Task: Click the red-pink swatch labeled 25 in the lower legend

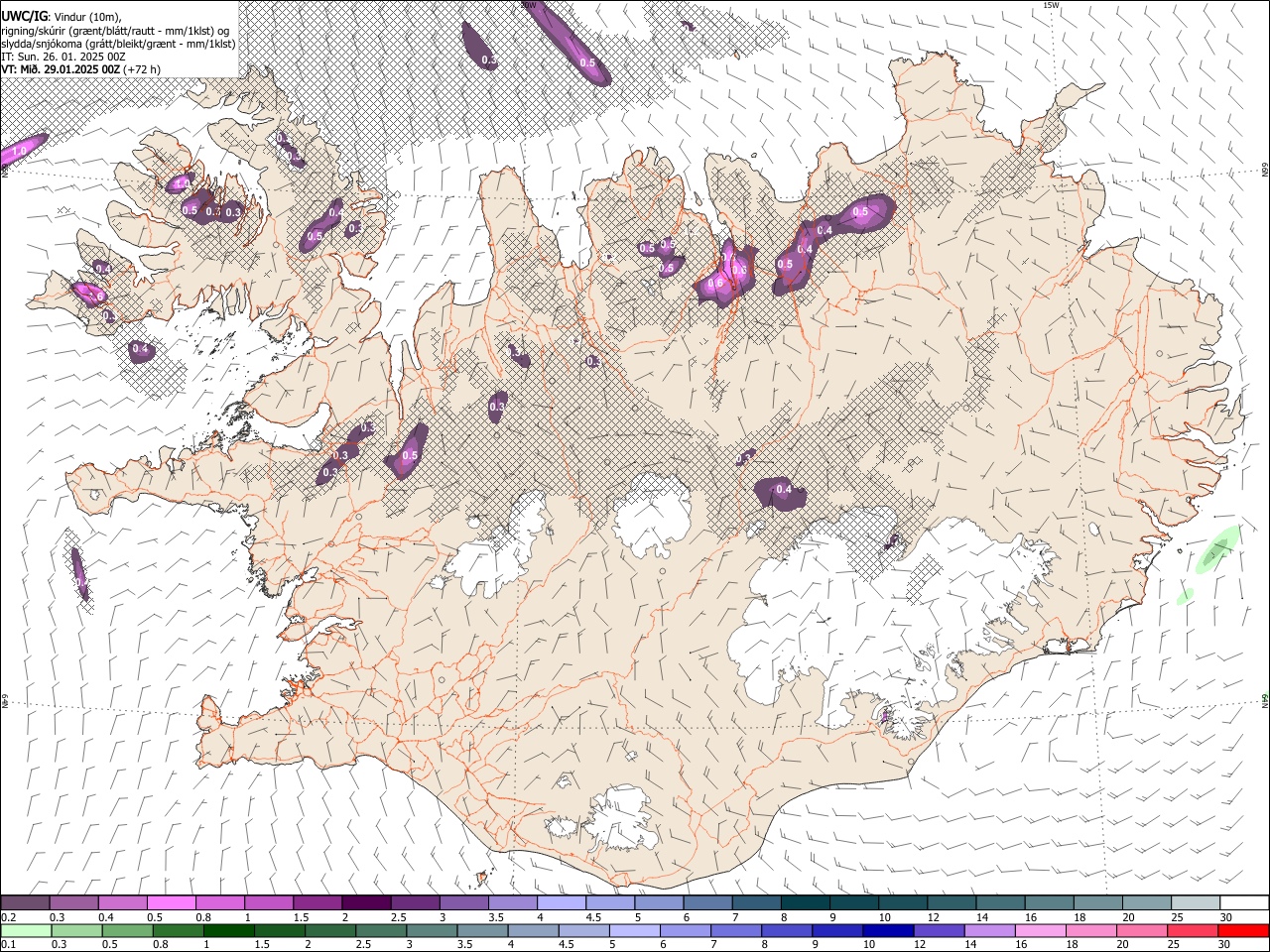Action: (1192, 930)
